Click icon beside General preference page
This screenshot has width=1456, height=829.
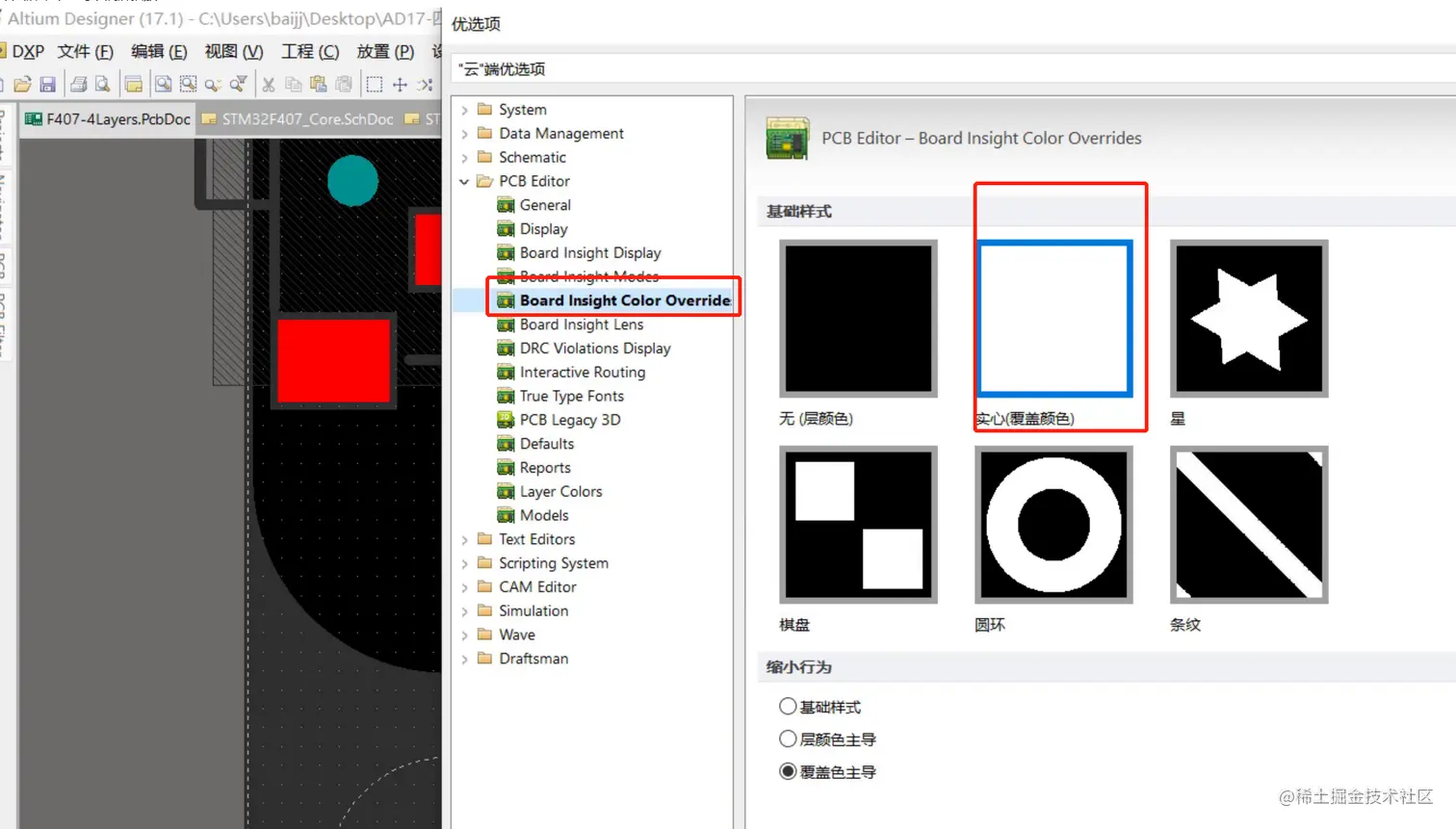[506, 205]
